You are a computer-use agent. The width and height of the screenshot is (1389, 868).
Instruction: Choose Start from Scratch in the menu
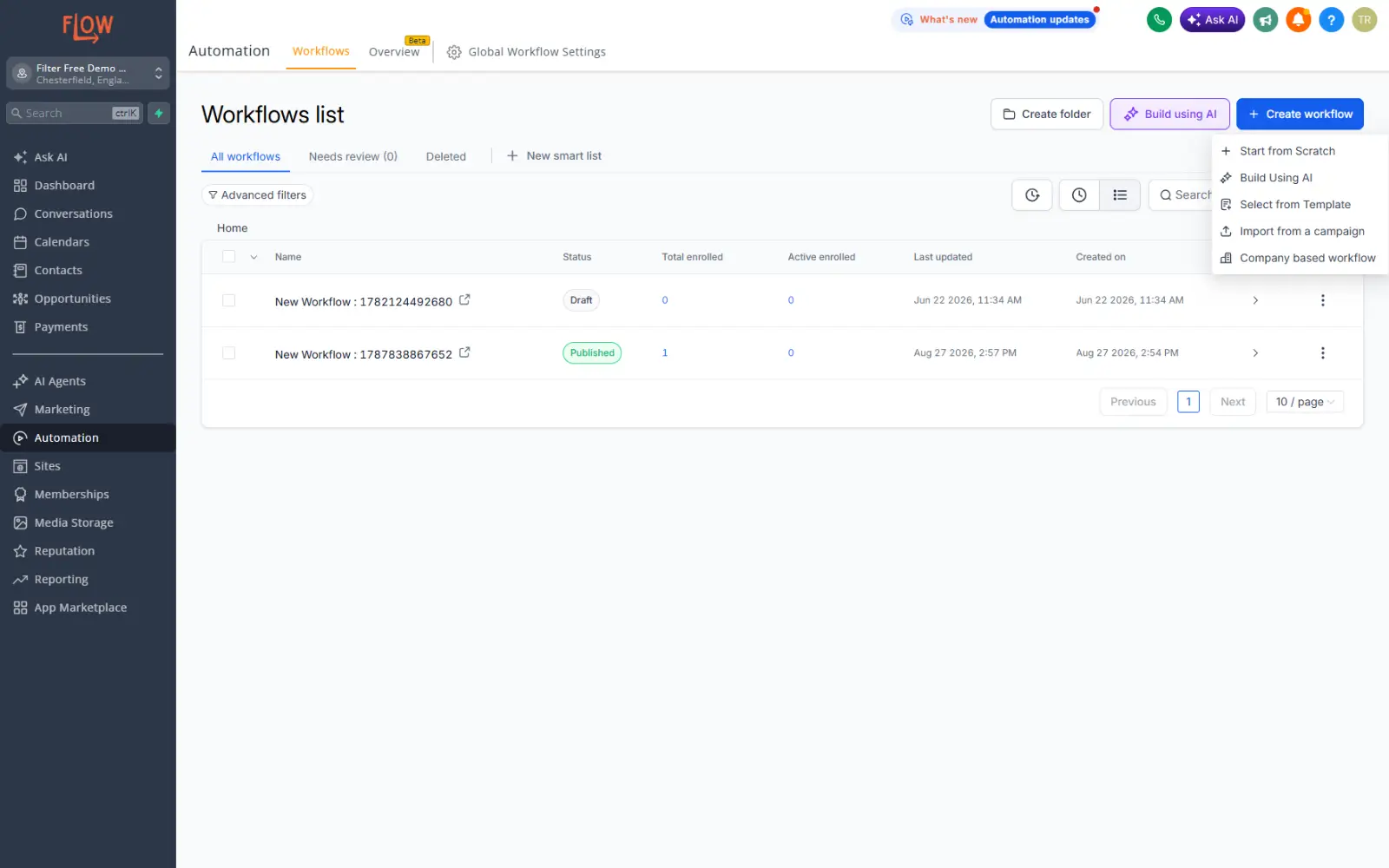[x=1300, y=151]
